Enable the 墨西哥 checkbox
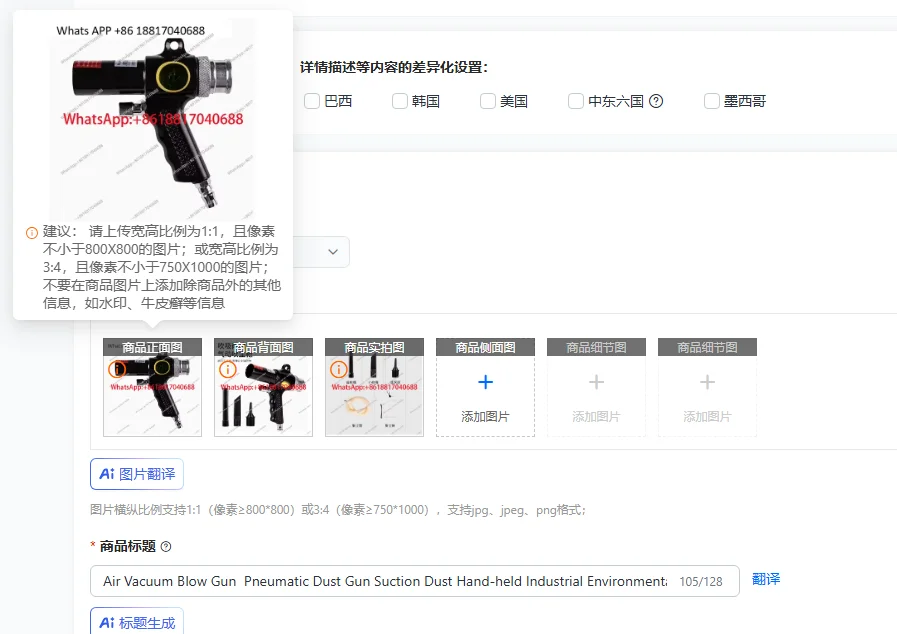Viewport: 897px width, 634px height. (711, 101)
